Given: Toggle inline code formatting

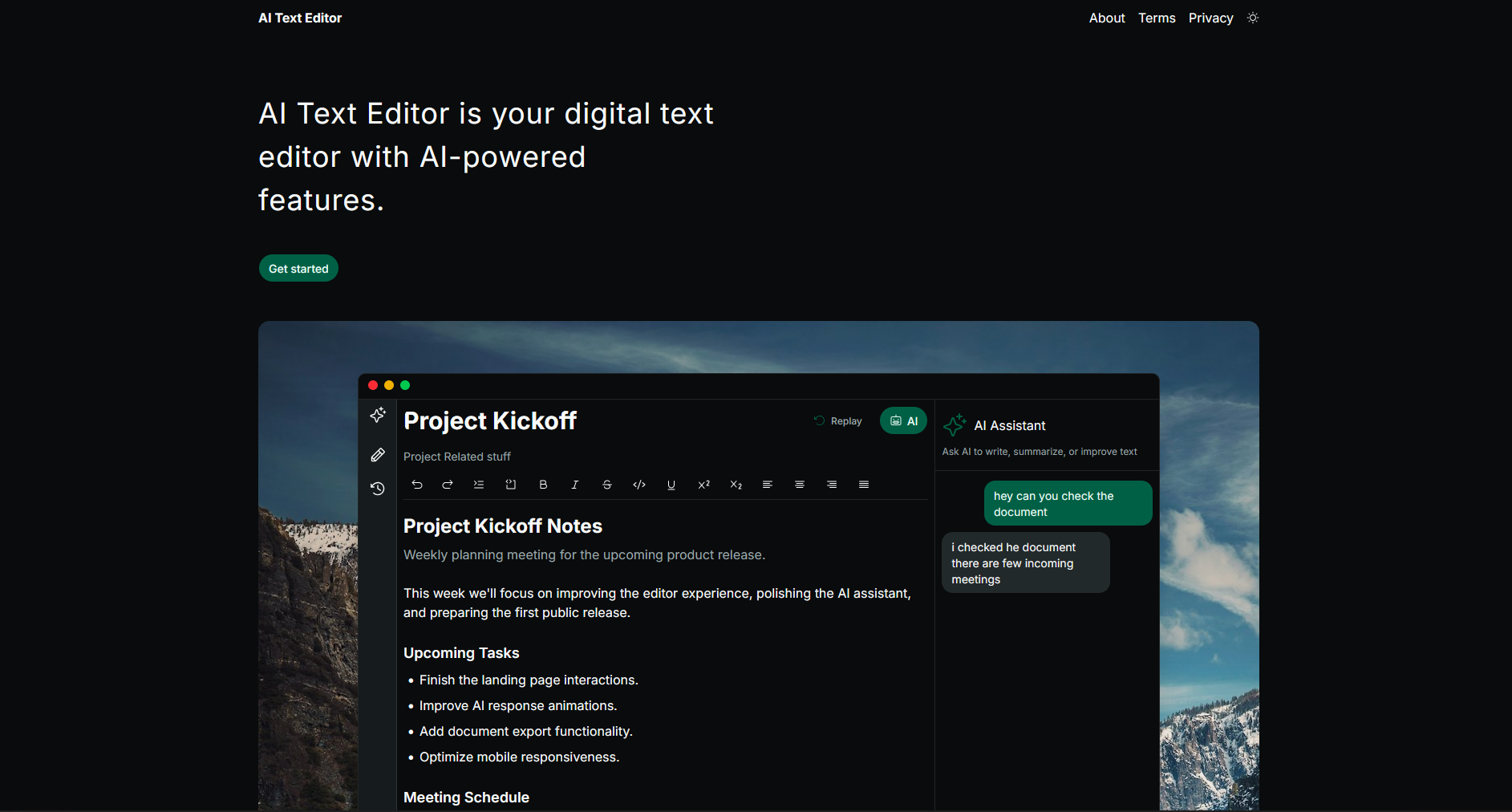Looking at the screenshot, I should click(x=639, y=485).
